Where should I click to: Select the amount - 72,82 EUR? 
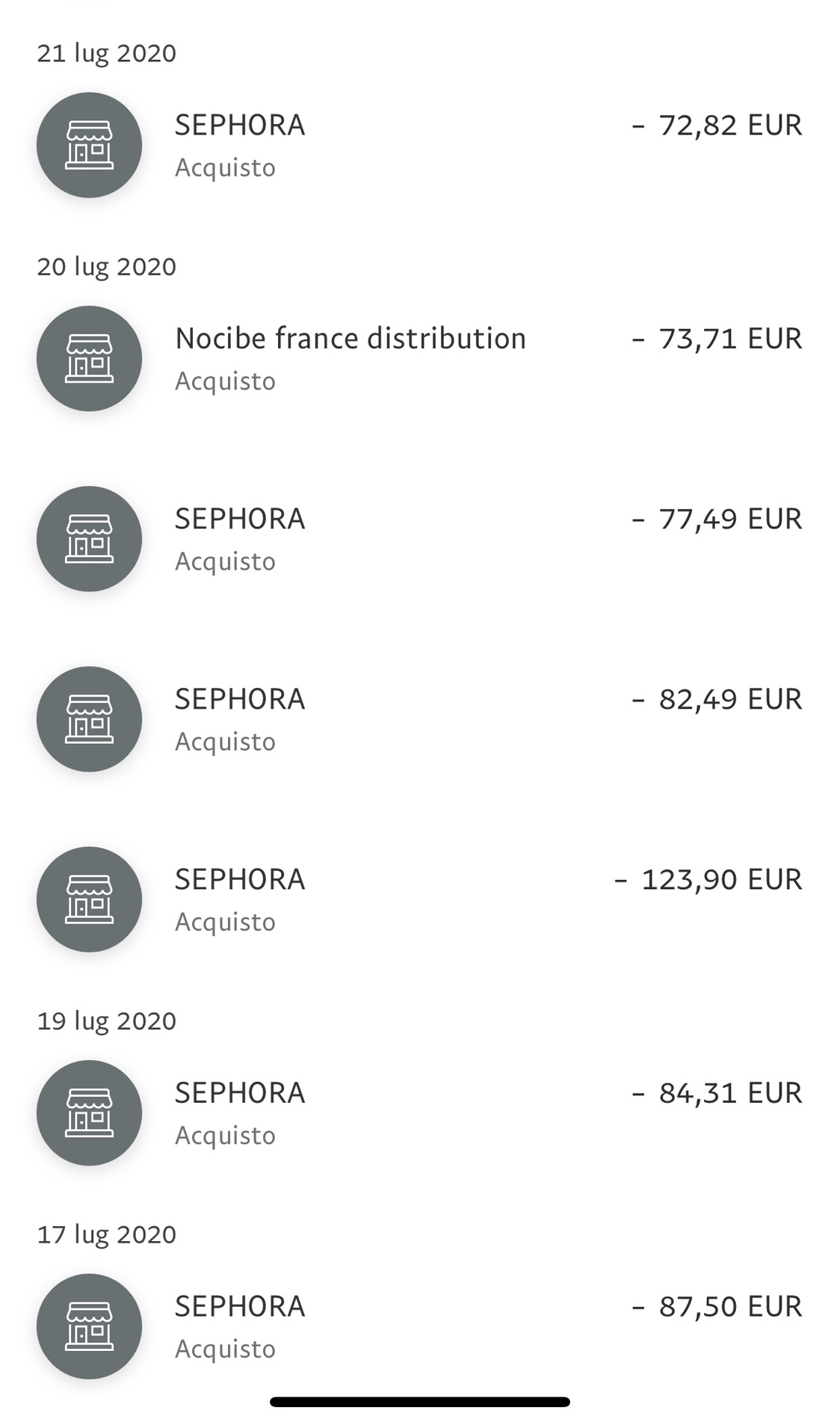[717, 126]
